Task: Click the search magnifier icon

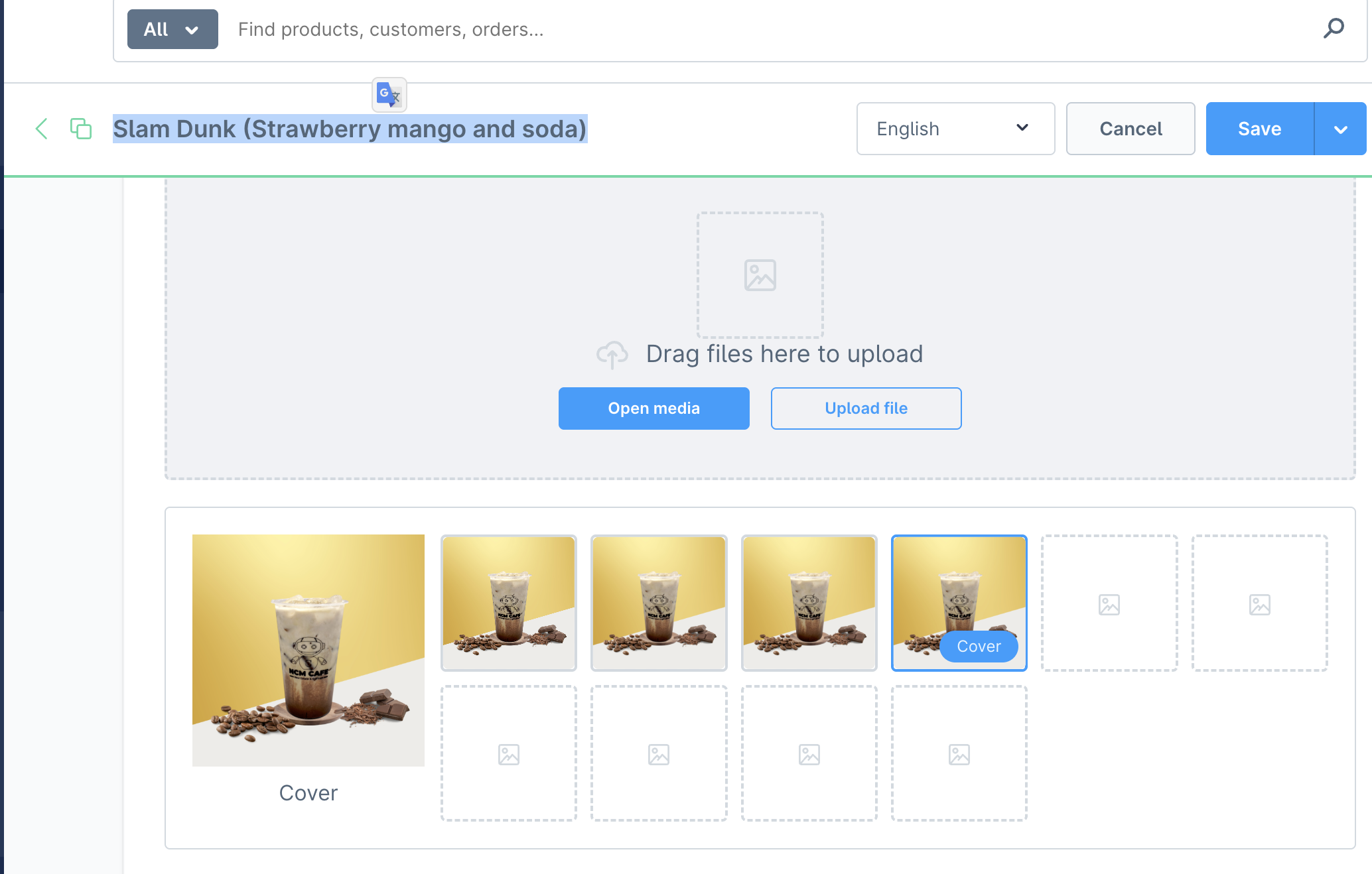Action: coord(1334,29)
